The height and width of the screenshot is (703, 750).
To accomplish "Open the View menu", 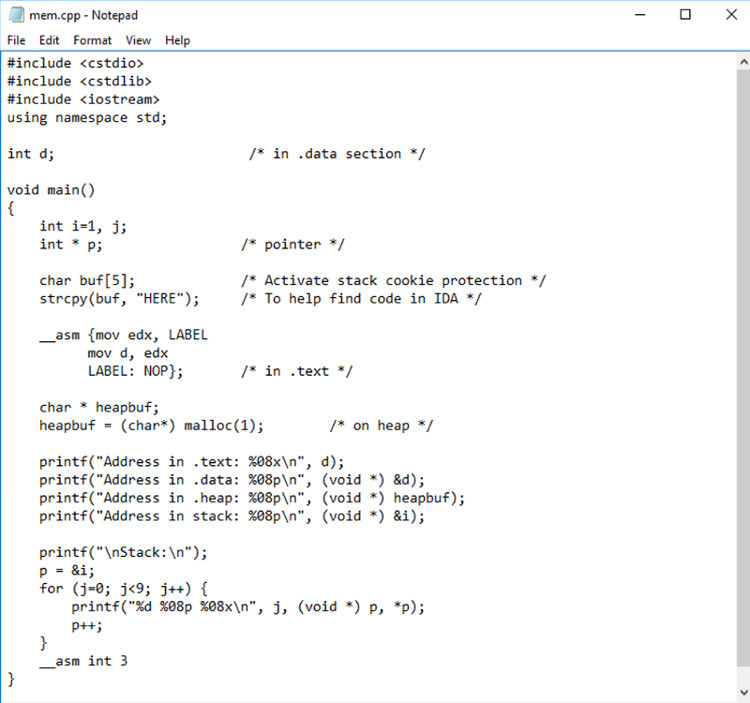I will (x=138, y=40).
